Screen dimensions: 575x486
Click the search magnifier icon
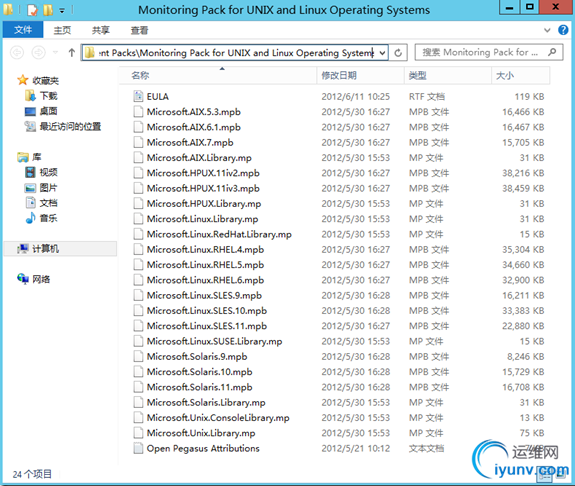552,52
